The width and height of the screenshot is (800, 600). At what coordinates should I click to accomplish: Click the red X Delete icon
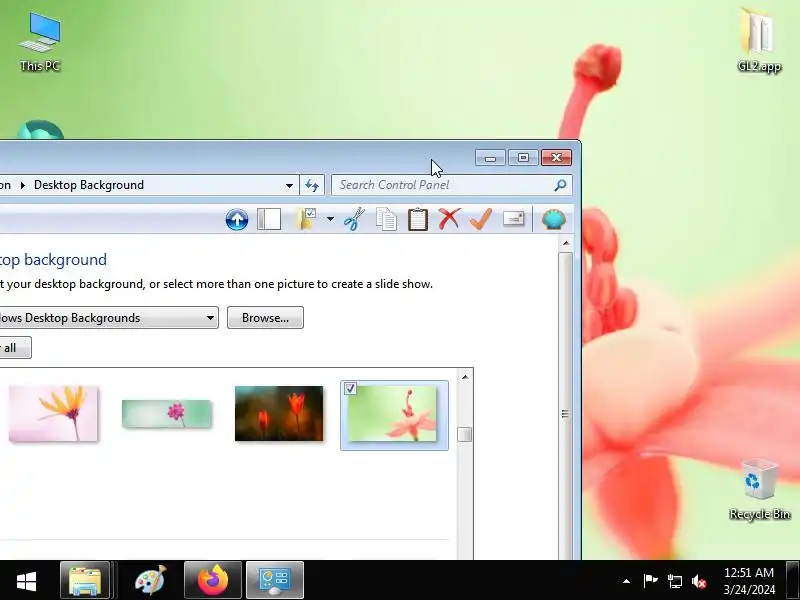click(x=449, y=219)
